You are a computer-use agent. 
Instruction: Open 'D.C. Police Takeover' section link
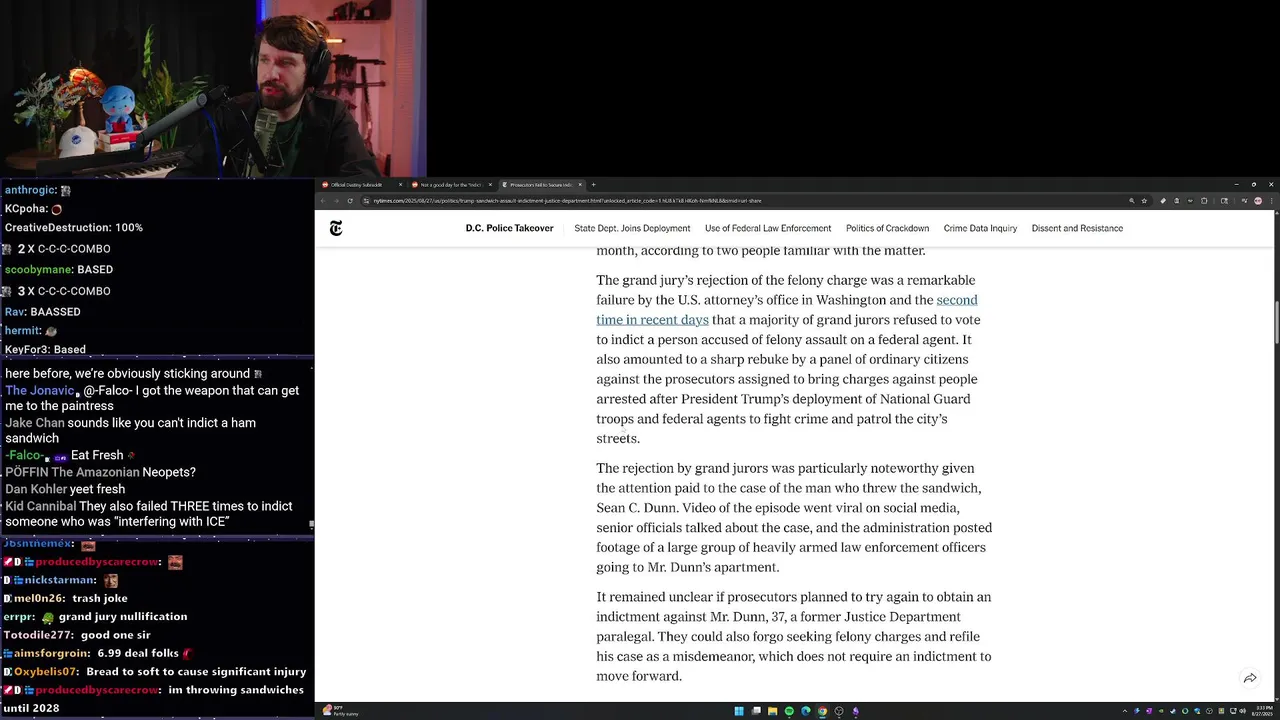tap(509, 229)
